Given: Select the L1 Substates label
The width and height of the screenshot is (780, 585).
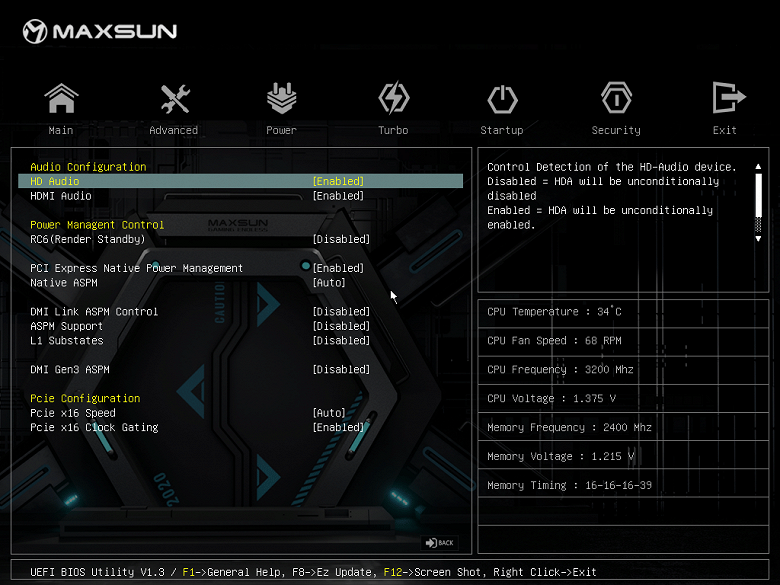Looking at the screenshot, I should coord(67,340).
